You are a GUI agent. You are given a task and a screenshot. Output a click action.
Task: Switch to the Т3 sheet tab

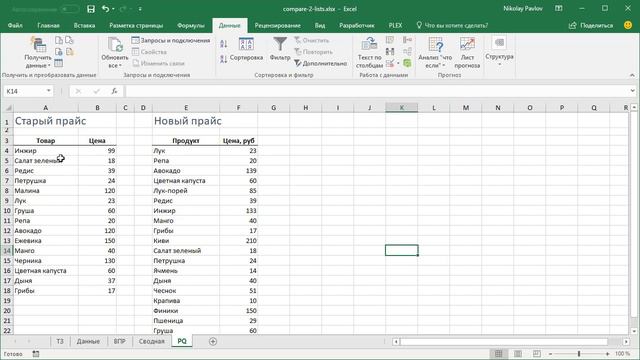(60, 341)
